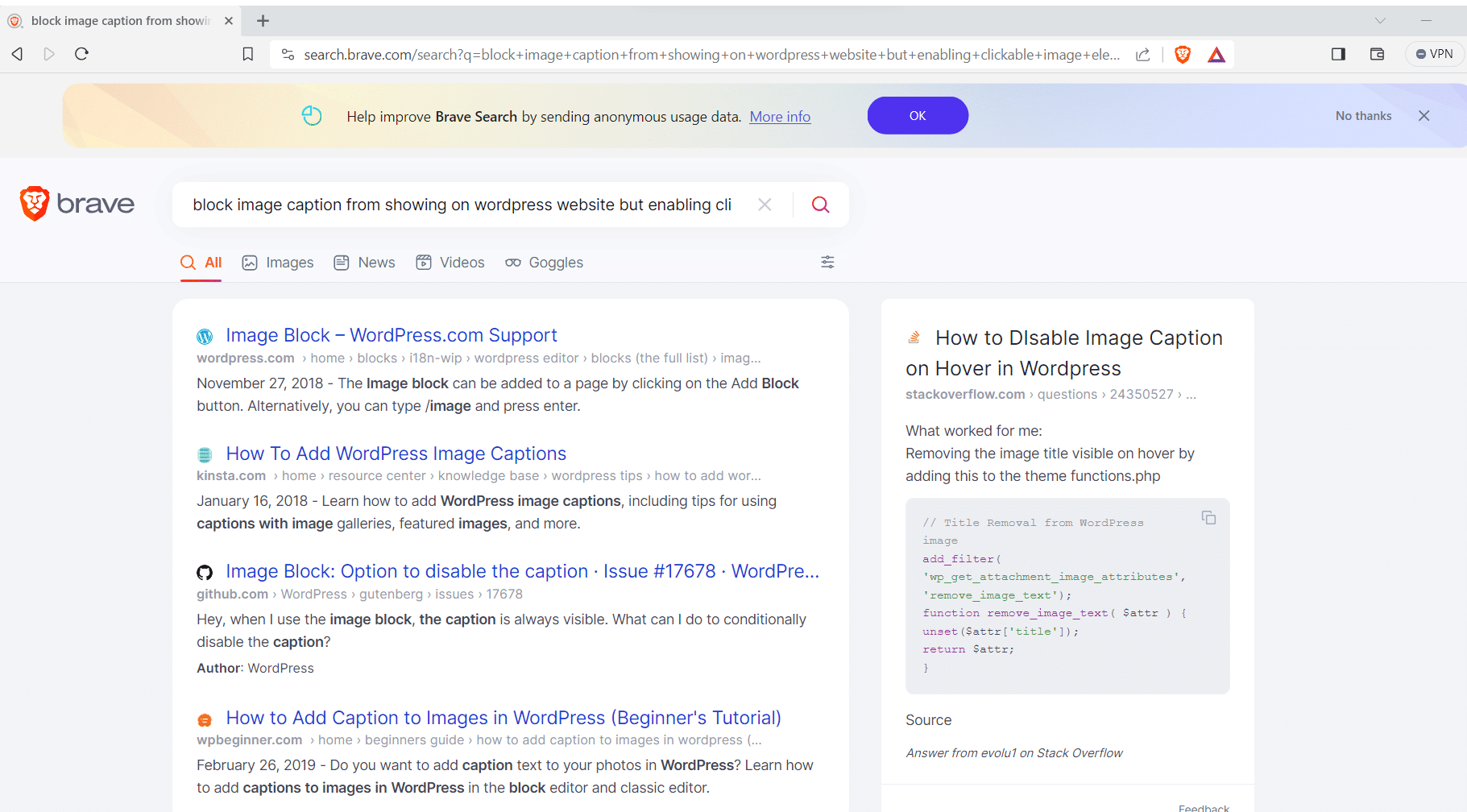Open Brave Rewards triangle icon

tap(1216, 55)
